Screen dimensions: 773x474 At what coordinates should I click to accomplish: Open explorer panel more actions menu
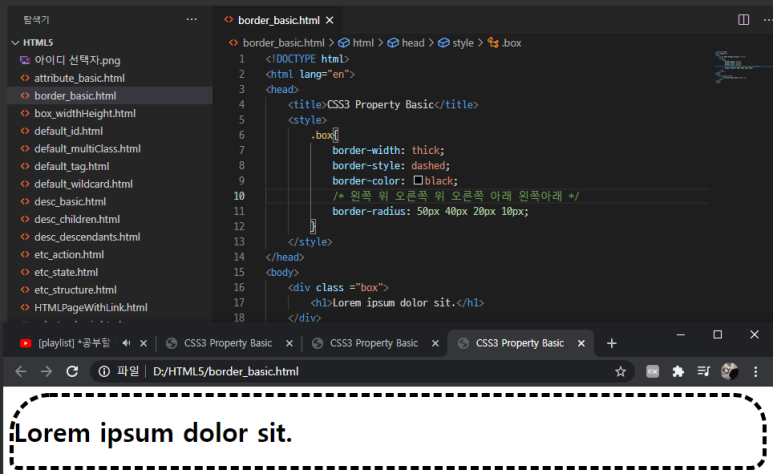click(192, 20)
